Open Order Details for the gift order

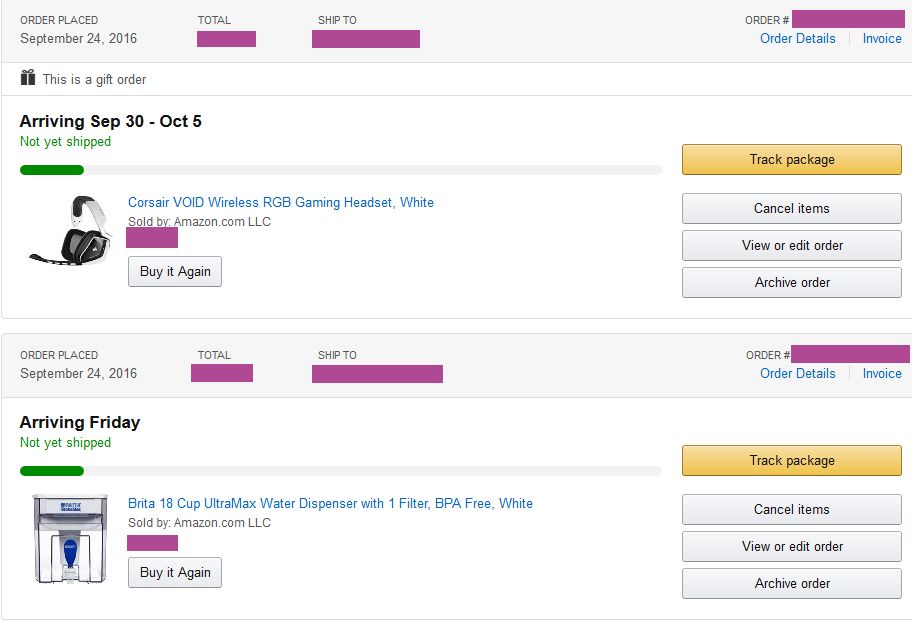coord(797,39)
